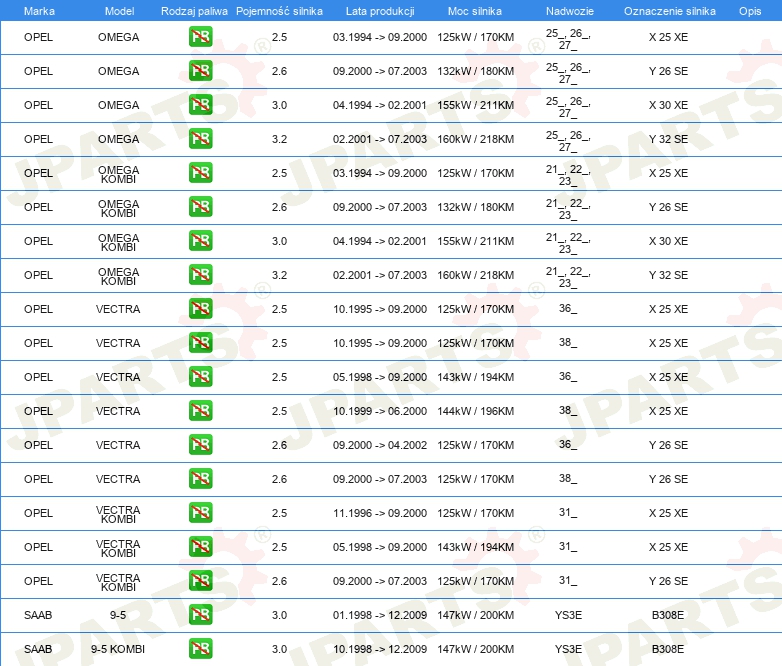
Task: Click the fuel icon in the VECTRA KOMBI 2.6 row
Action: click(x=200, y=581)
